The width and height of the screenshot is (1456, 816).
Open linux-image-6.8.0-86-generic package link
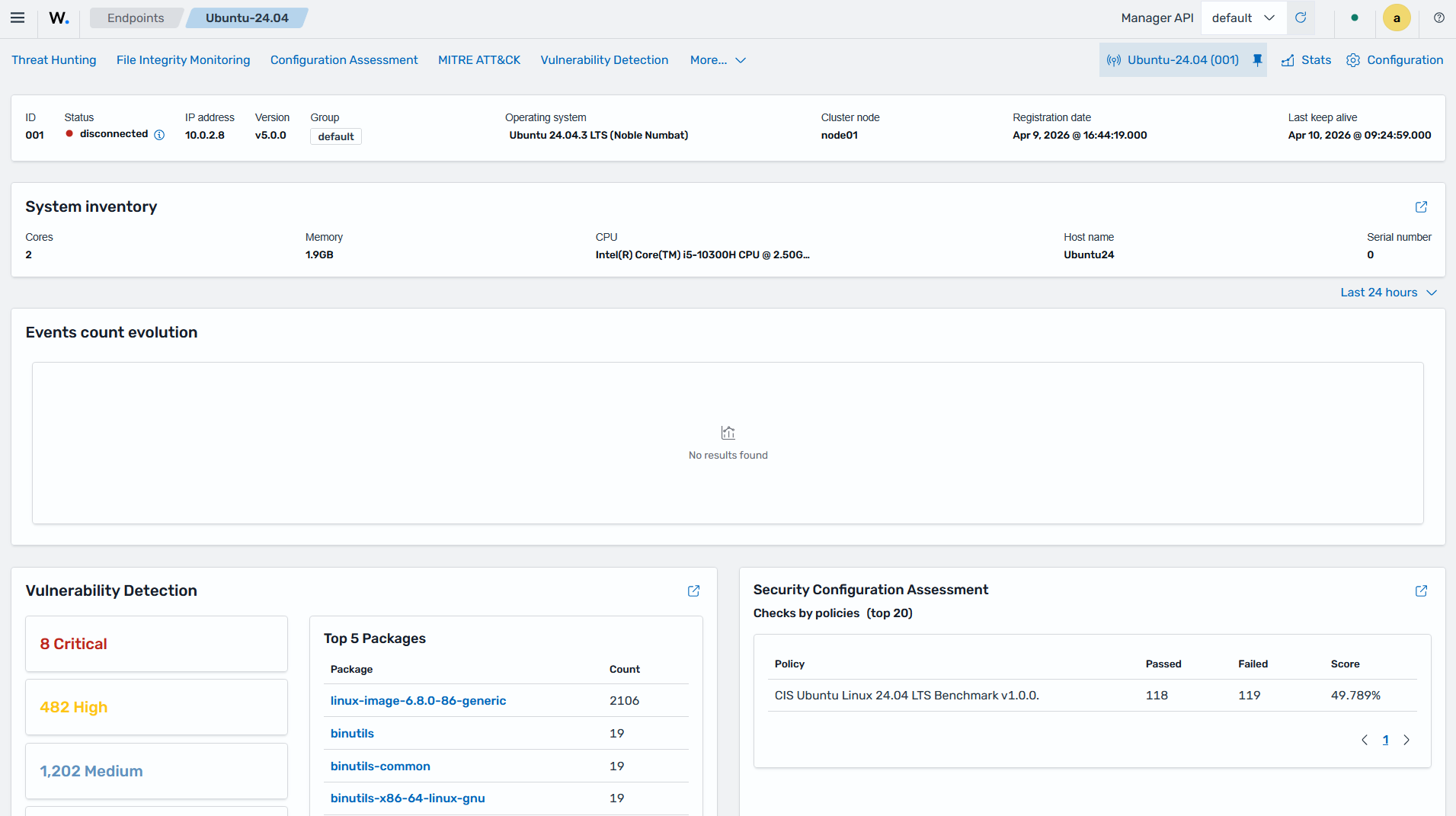click(418, 700)
